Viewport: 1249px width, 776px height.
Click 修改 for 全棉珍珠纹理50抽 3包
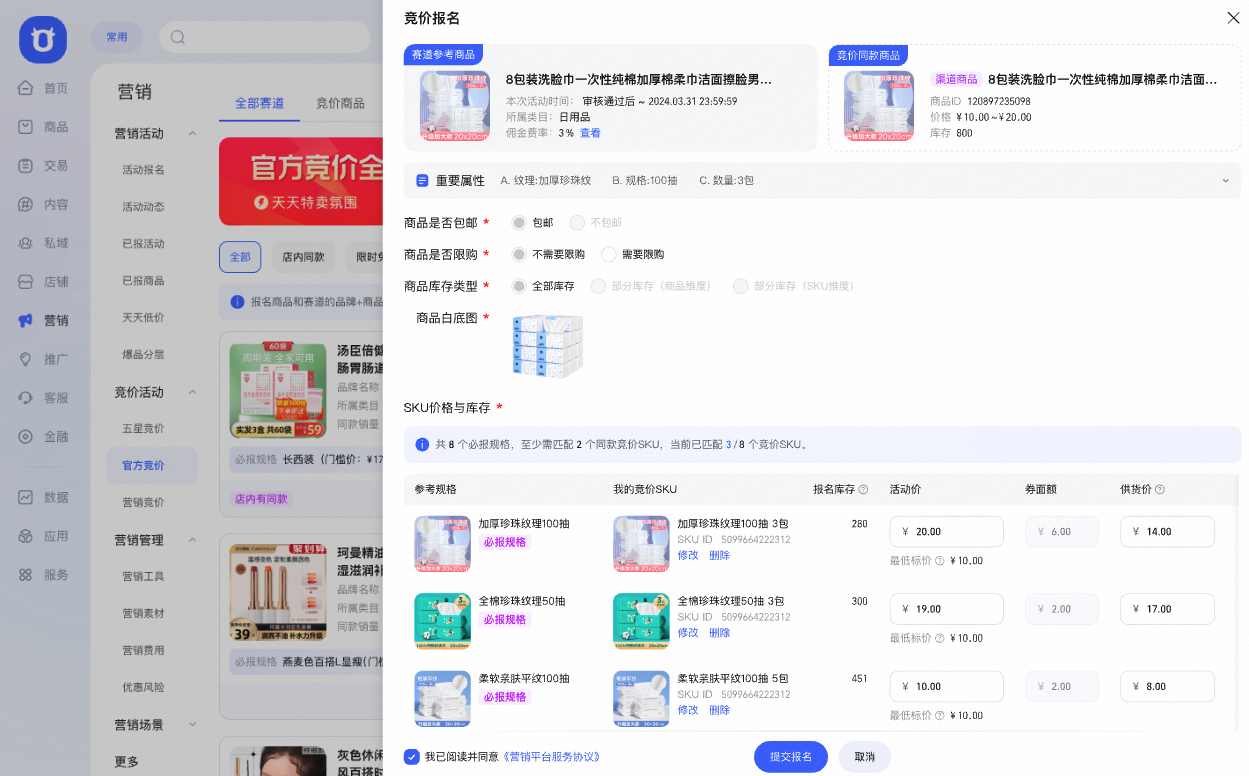688,633
